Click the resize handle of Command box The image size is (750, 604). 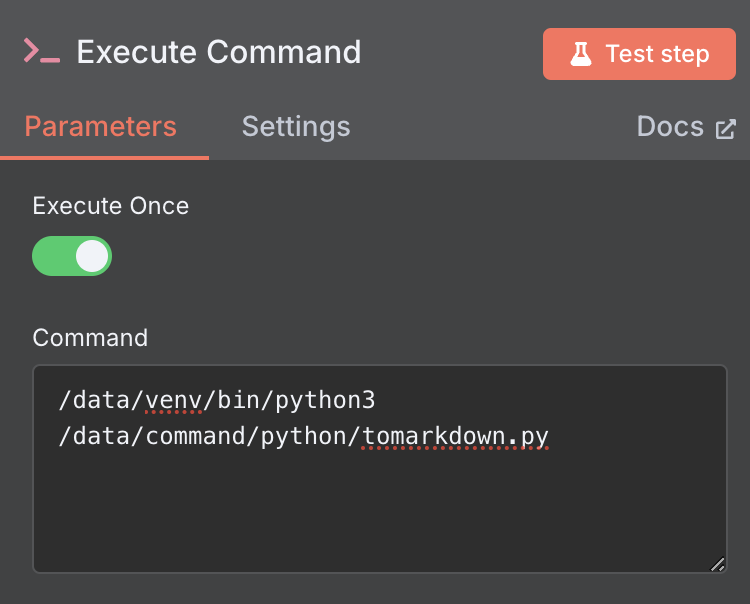pyautogui.click(x=717, y=564)
